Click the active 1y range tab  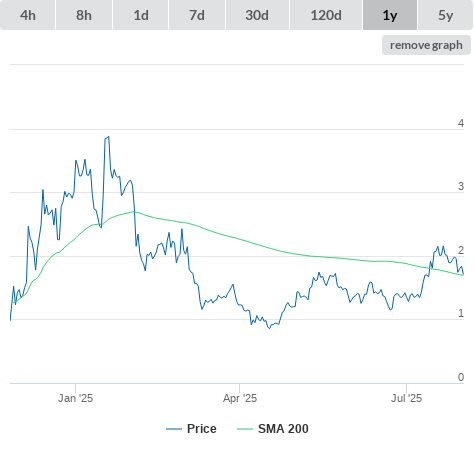point(390,15)
